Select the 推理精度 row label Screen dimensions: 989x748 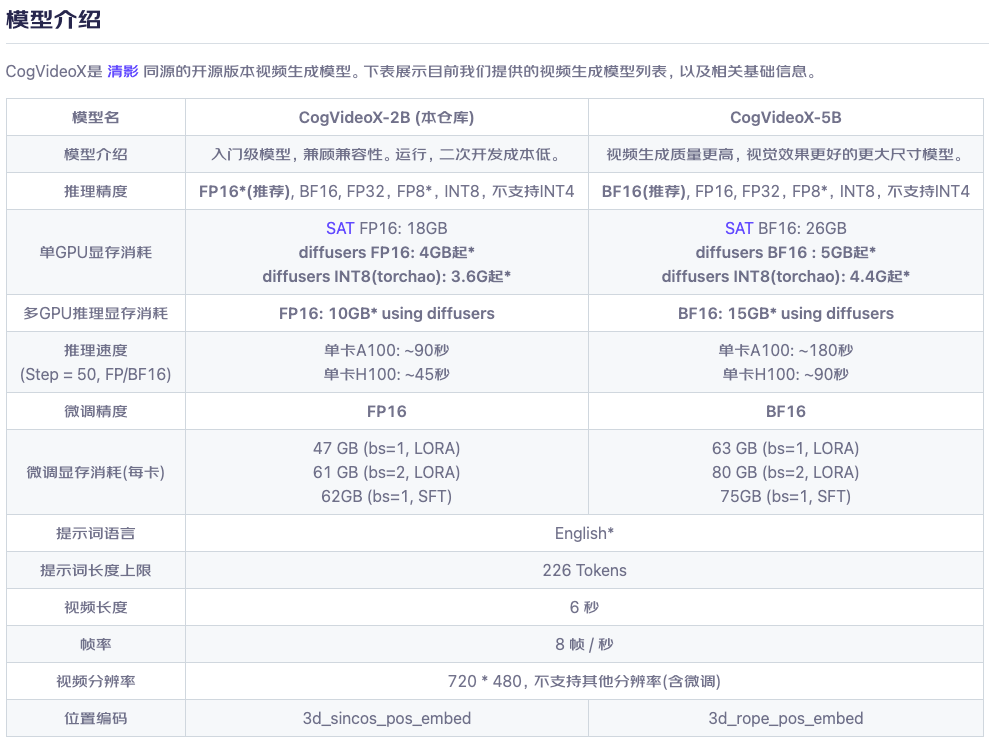(96, 191)
